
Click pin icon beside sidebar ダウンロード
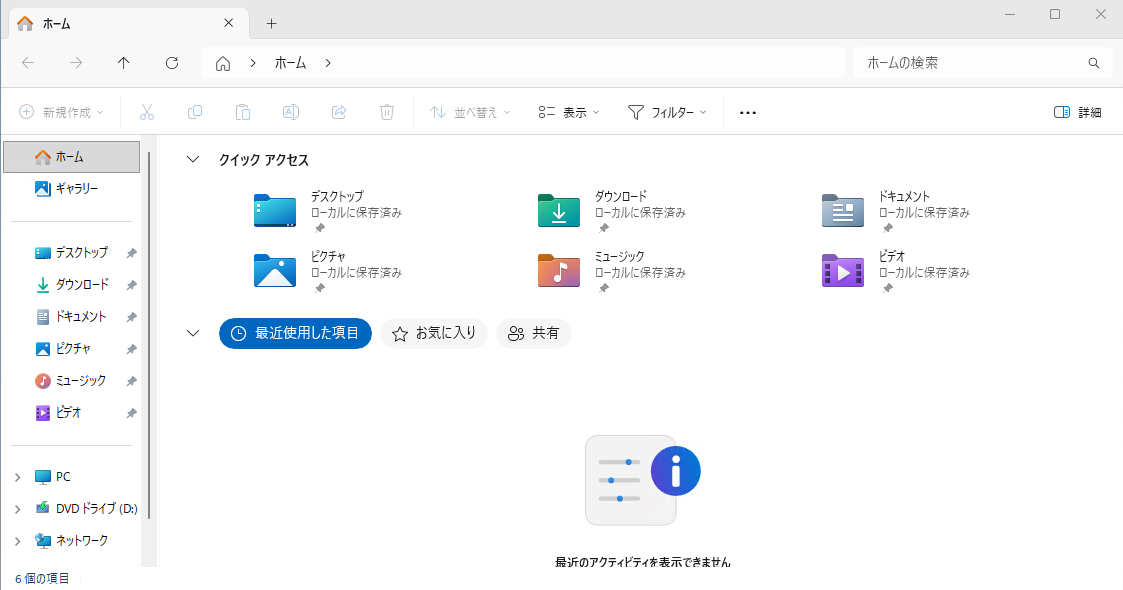132,285
